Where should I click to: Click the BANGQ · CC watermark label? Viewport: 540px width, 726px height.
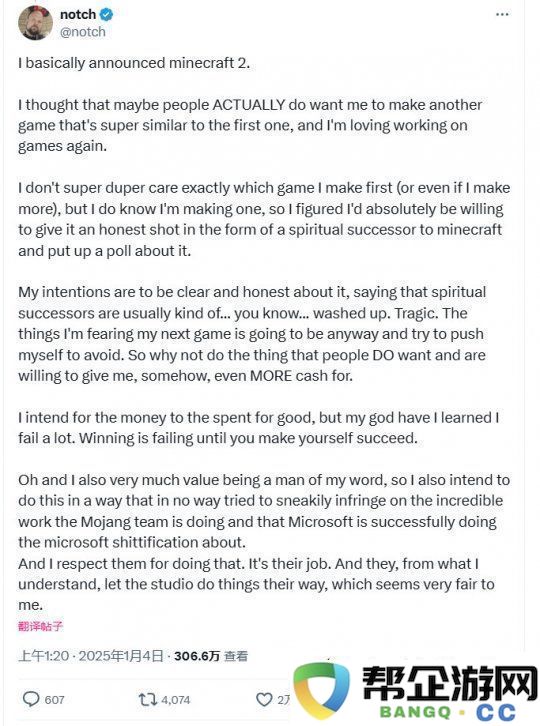tap(447, 712)
